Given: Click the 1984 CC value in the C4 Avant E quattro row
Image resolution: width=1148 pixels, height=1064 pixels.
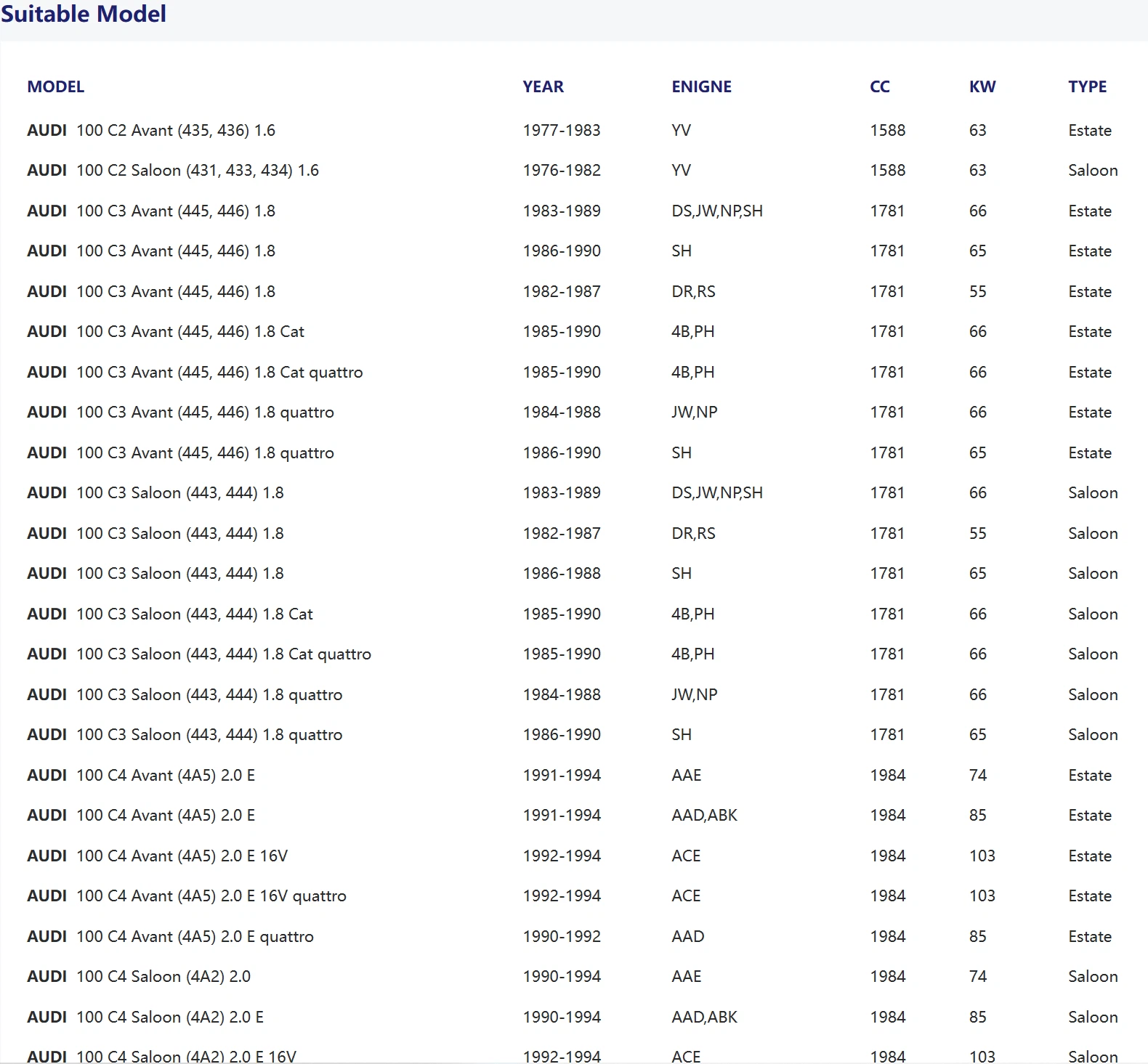Looking at the screenshot, I should (888, 937).
